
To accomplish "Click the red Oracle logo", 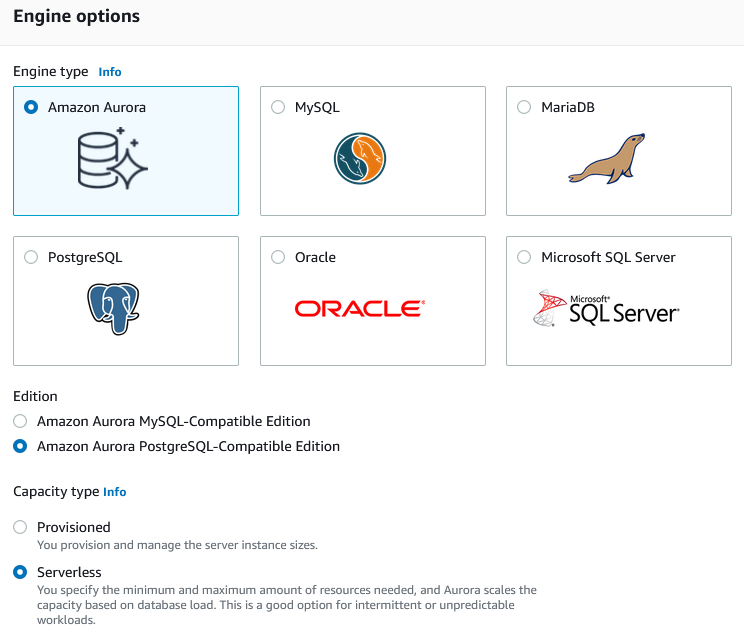I will tap(360, 309).
